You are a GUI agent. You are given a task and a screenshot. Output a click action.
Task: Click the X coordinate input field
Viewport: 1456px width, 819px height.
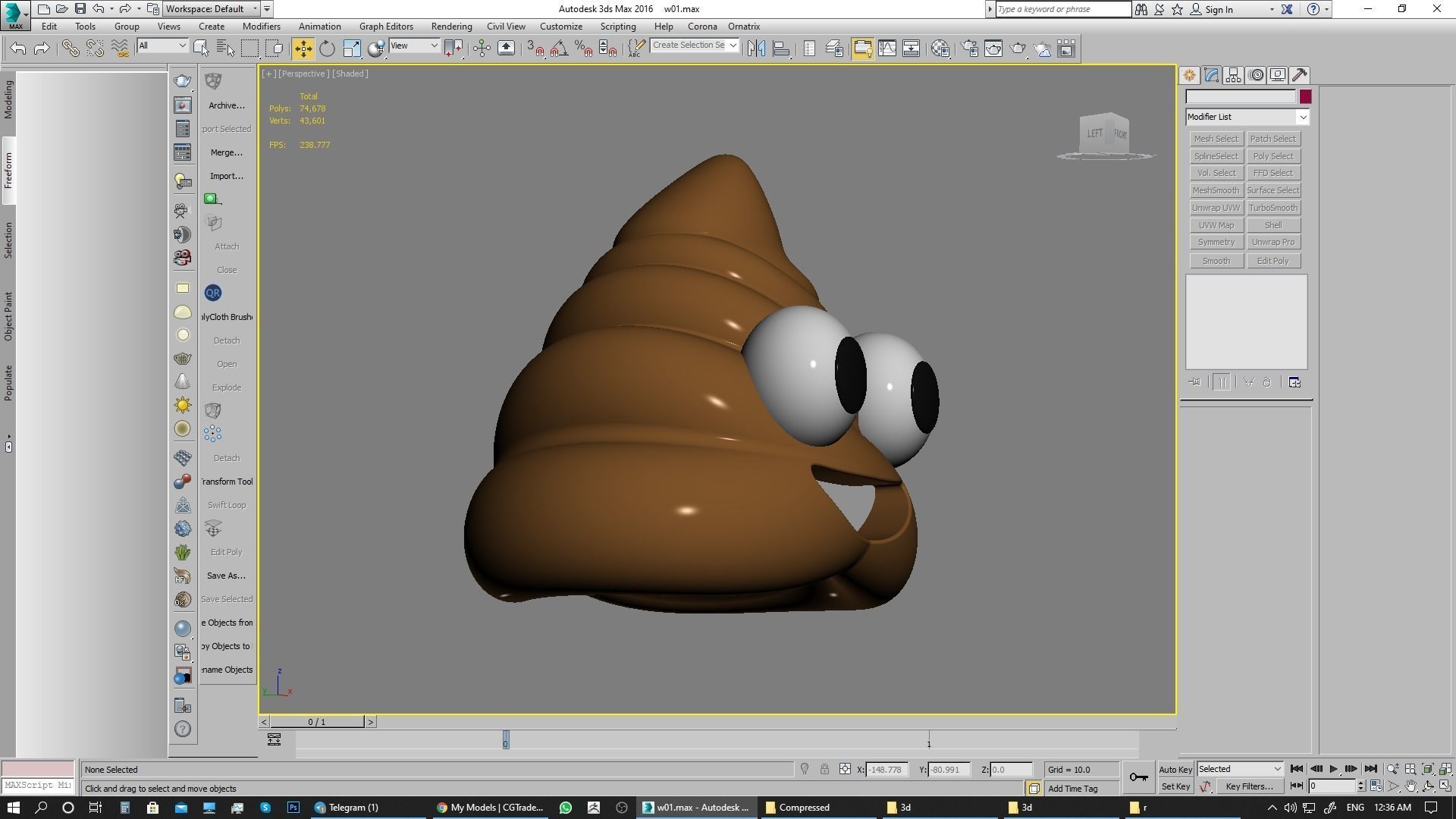886,769
